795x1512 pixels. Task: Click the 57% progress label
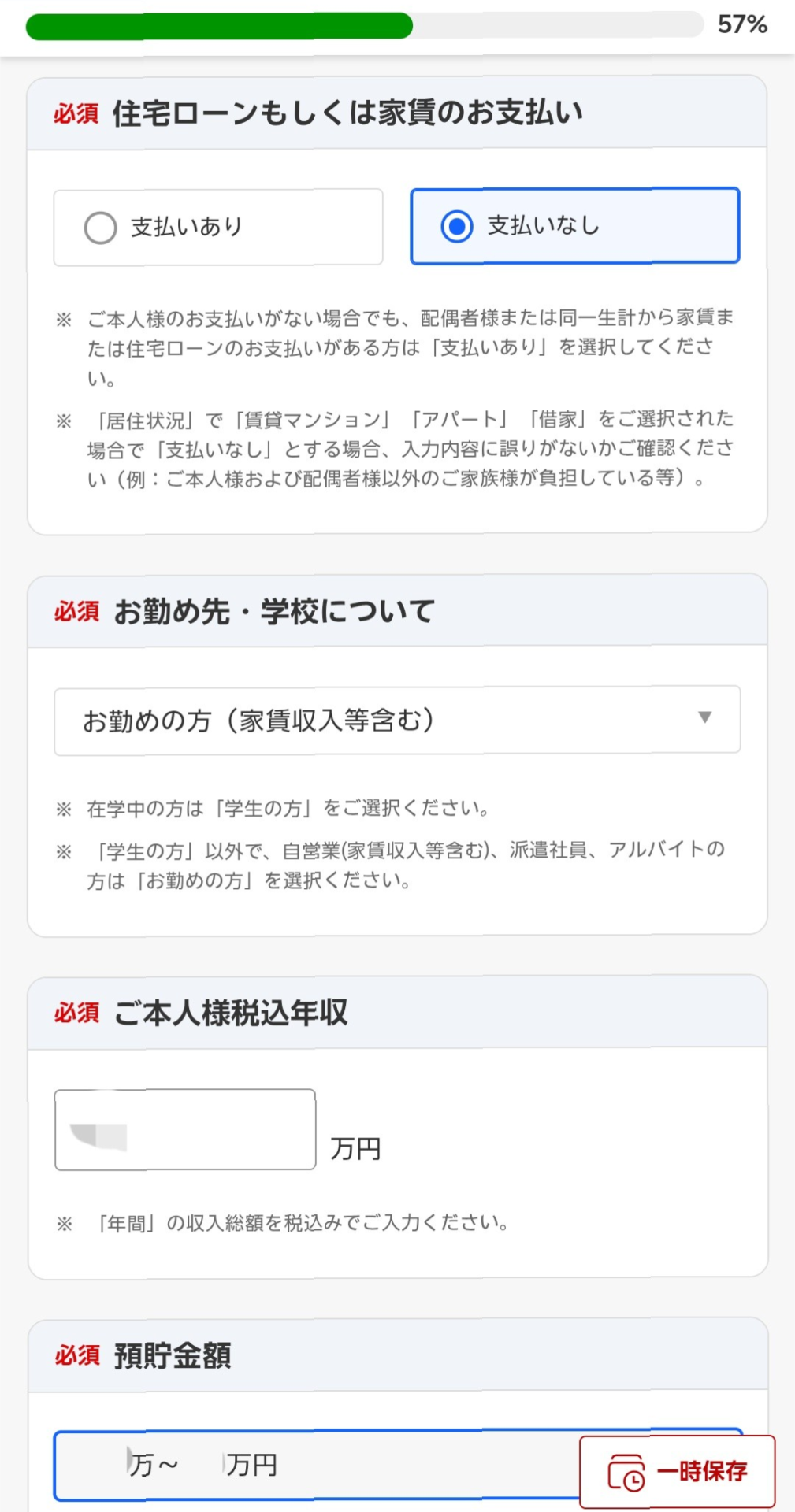[x=742, y=24]
